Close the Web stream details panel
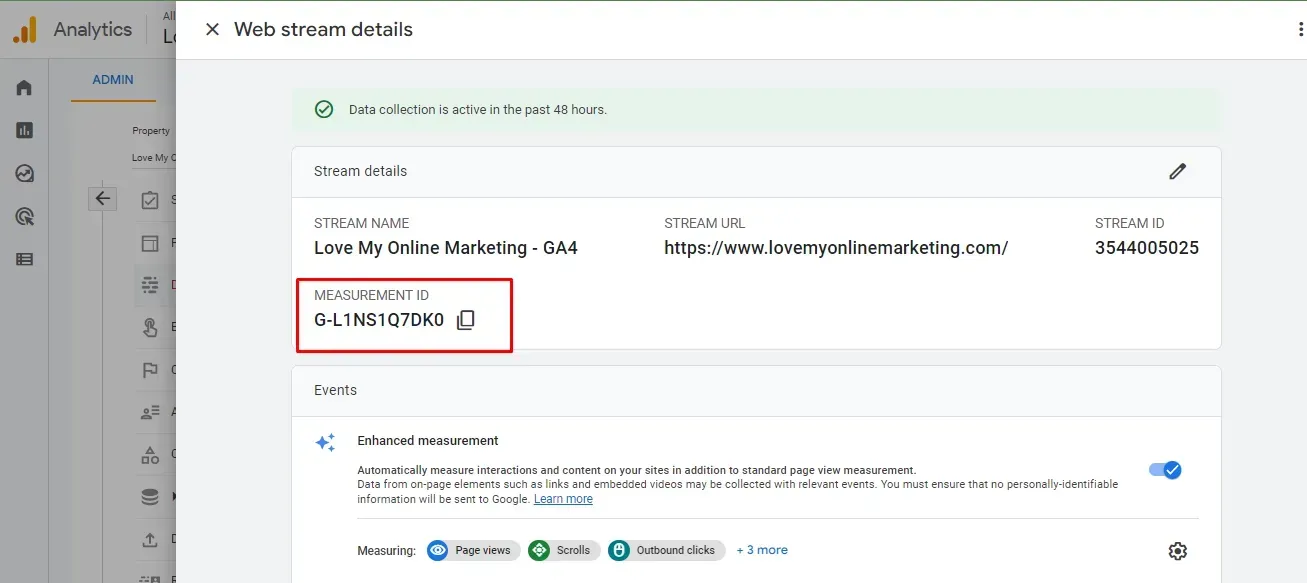Image resolution: width=1307 pixels, height=583 pixels. point(212,30)
